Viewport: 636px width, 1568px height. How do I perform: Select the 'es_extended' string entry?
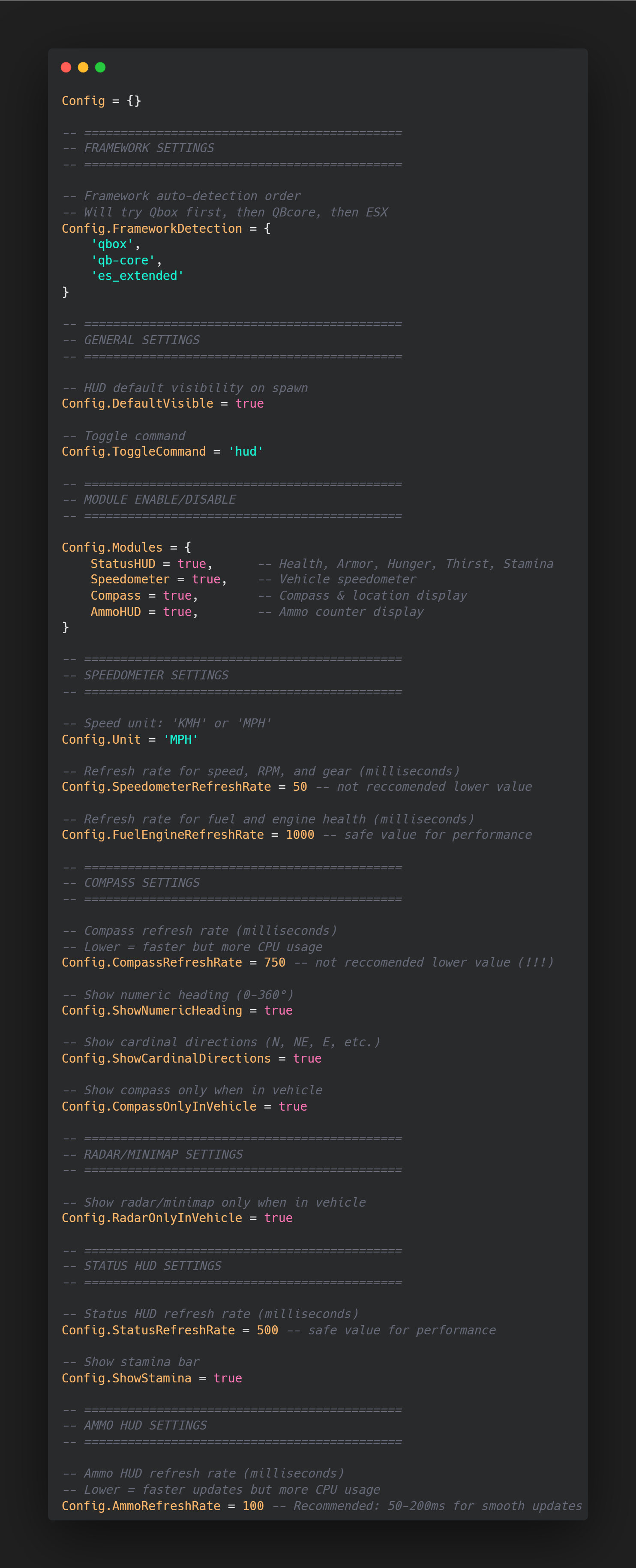138,276
